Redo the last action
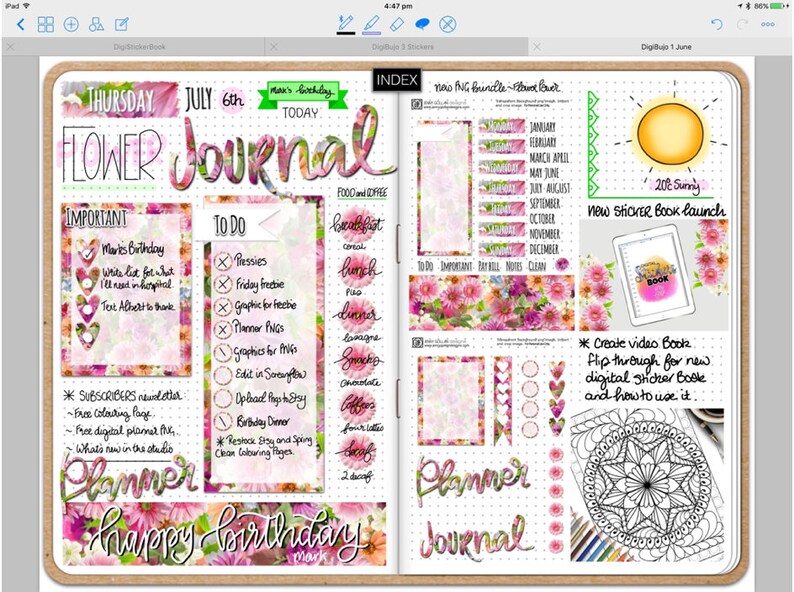 742,24
